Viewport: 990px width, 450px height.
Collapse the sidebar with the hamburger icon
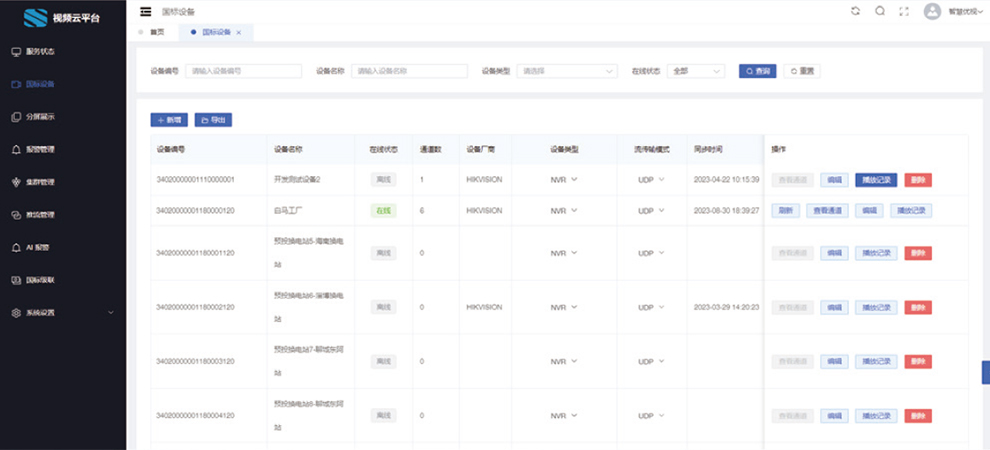tap(146, 12)
